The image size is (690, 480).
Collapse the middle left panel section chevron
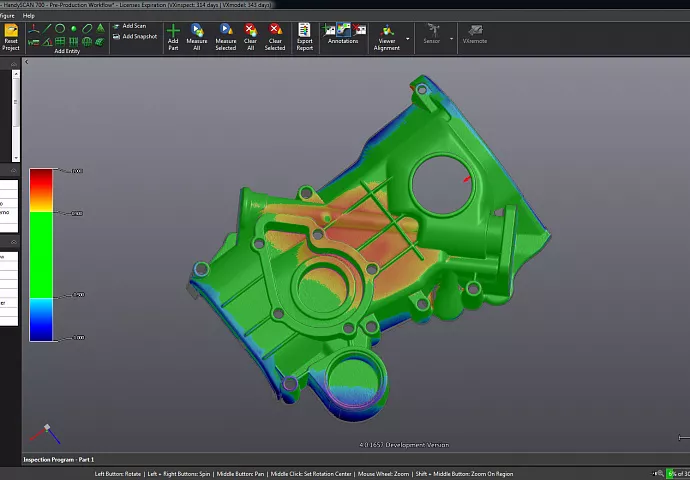(13, 171)
